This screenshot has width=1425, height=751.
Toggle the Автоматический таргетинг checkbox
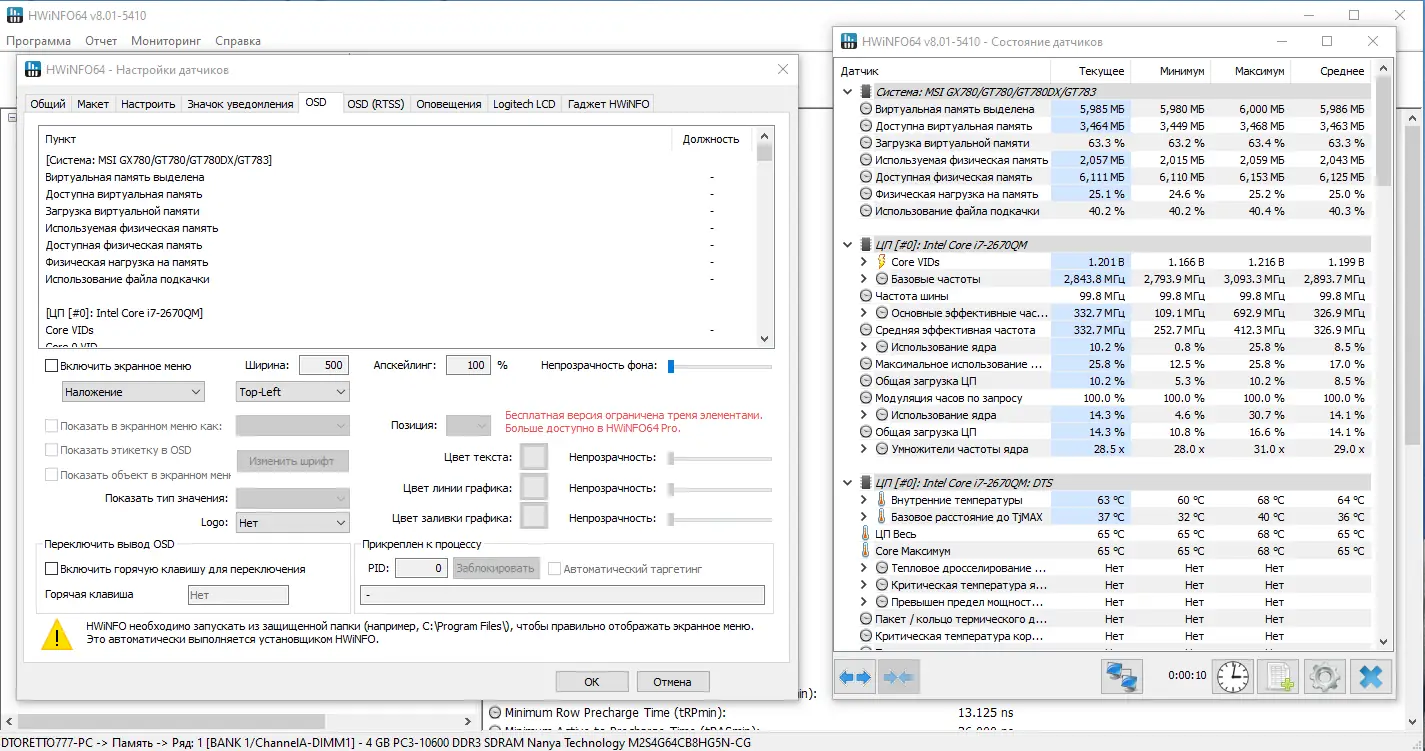[555, 569]
